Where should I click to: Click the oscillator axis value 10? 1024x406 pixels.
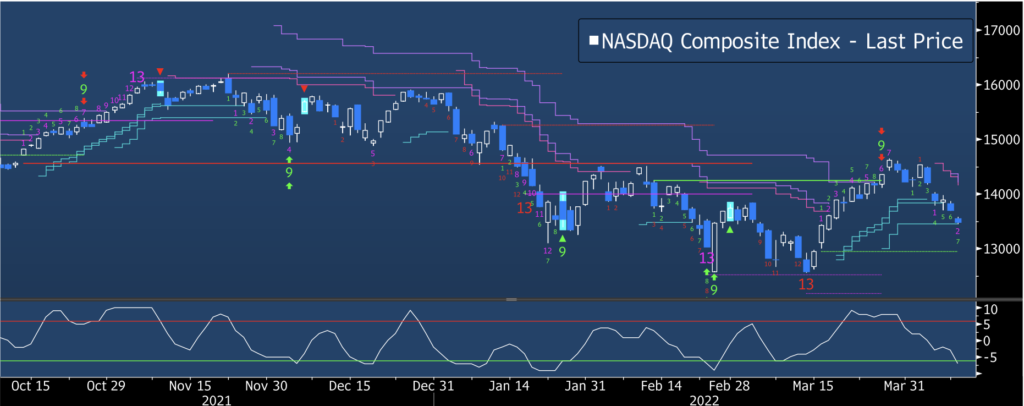[x=991, y=308]
